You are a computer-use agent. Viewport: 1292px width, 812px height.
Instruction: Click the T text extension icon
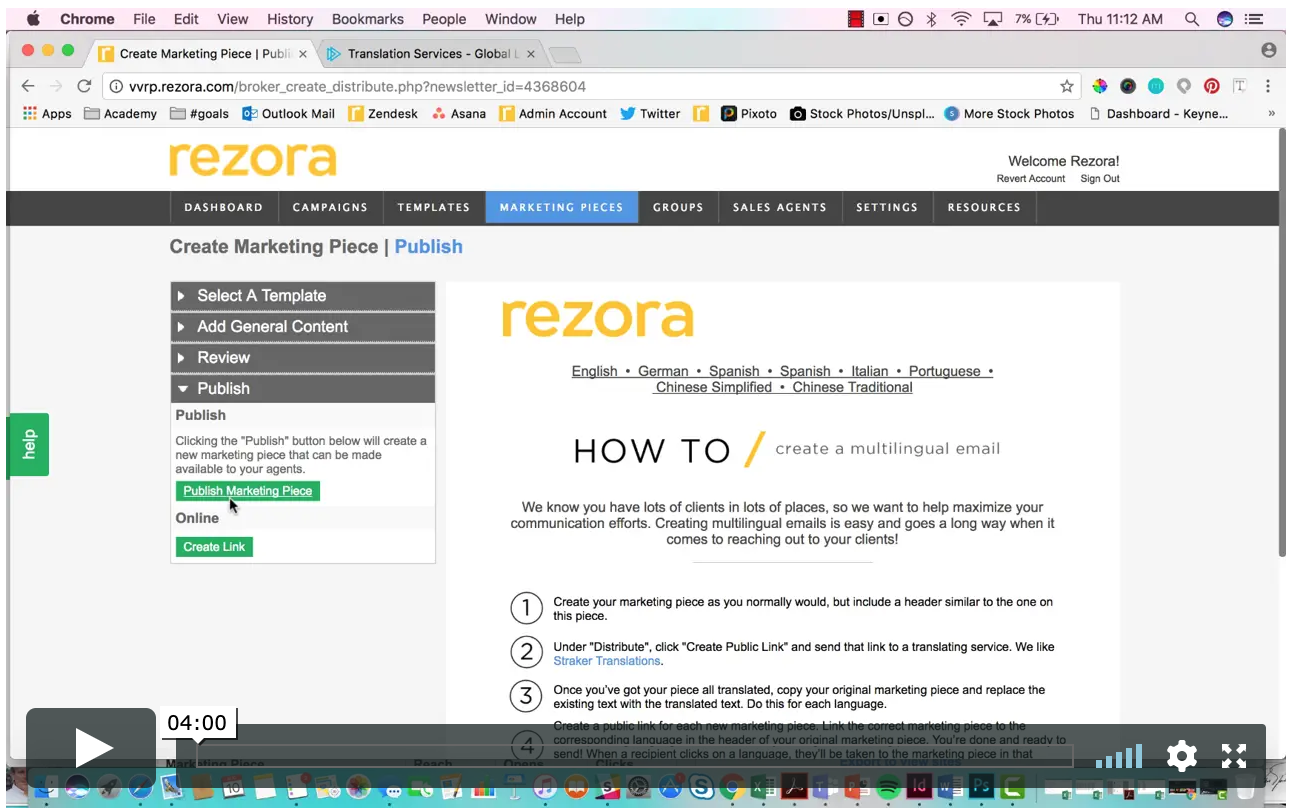pos(1240,86)
